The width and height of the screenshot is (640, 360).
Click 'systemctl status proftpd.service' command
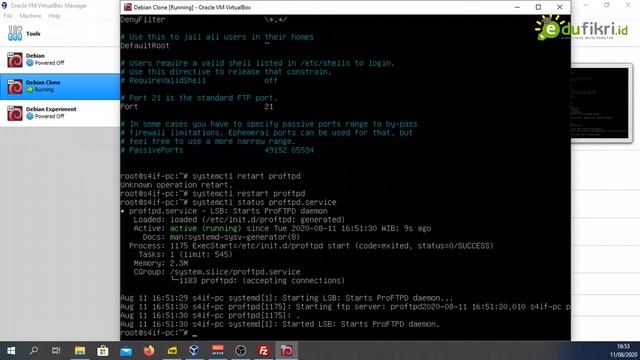pos(264,202)
